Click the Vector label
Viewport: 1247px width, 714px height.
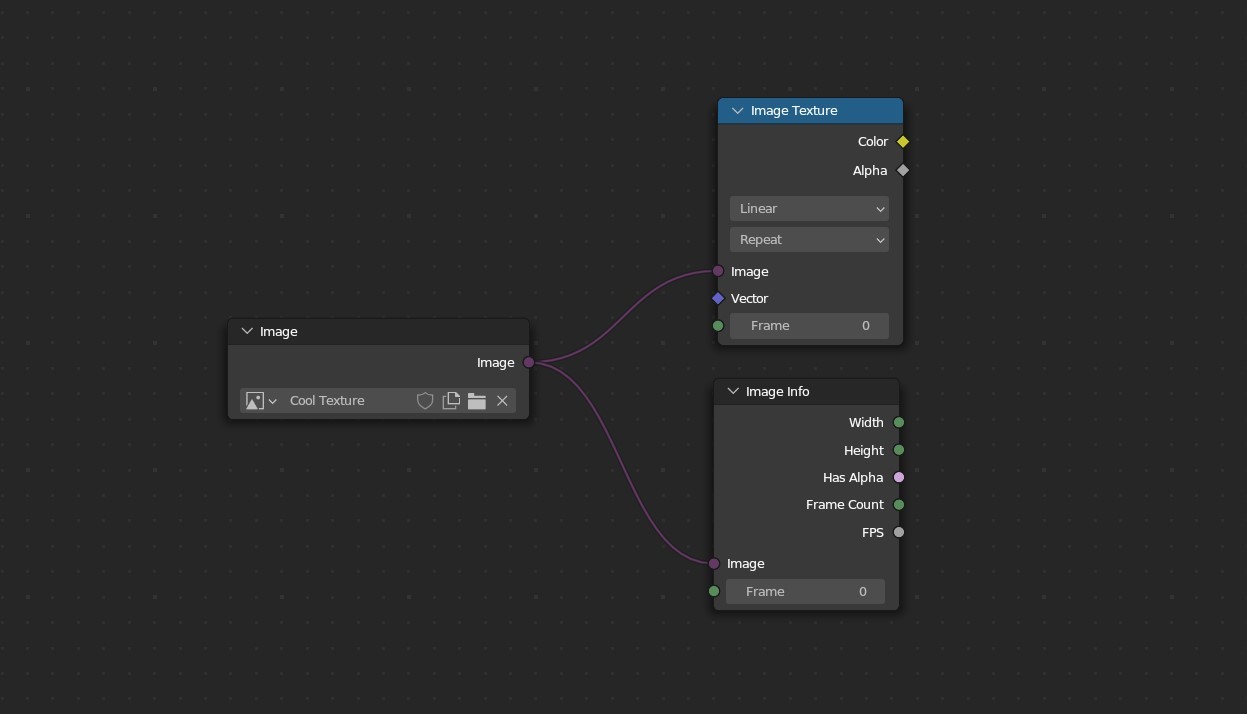click(x=750, y=299)
